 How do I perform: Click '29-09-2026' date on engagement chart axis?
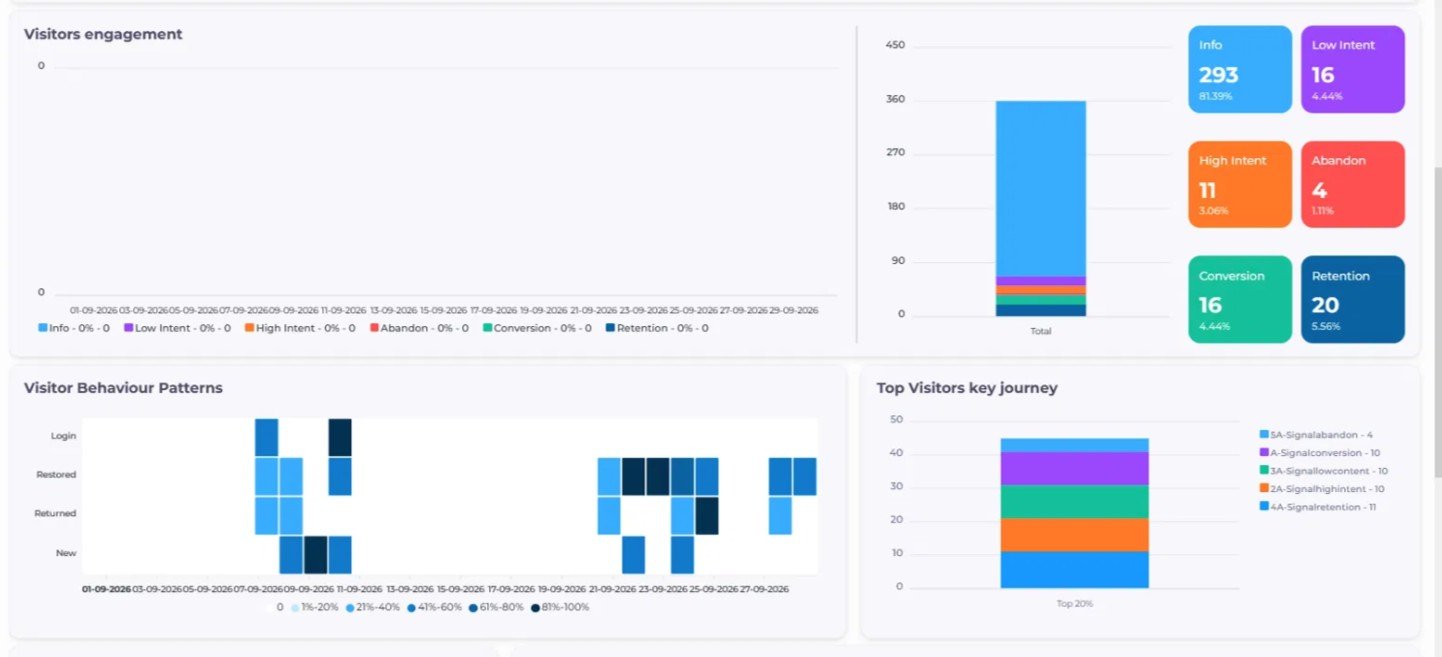pyautogui.click(x=794, y=310)
